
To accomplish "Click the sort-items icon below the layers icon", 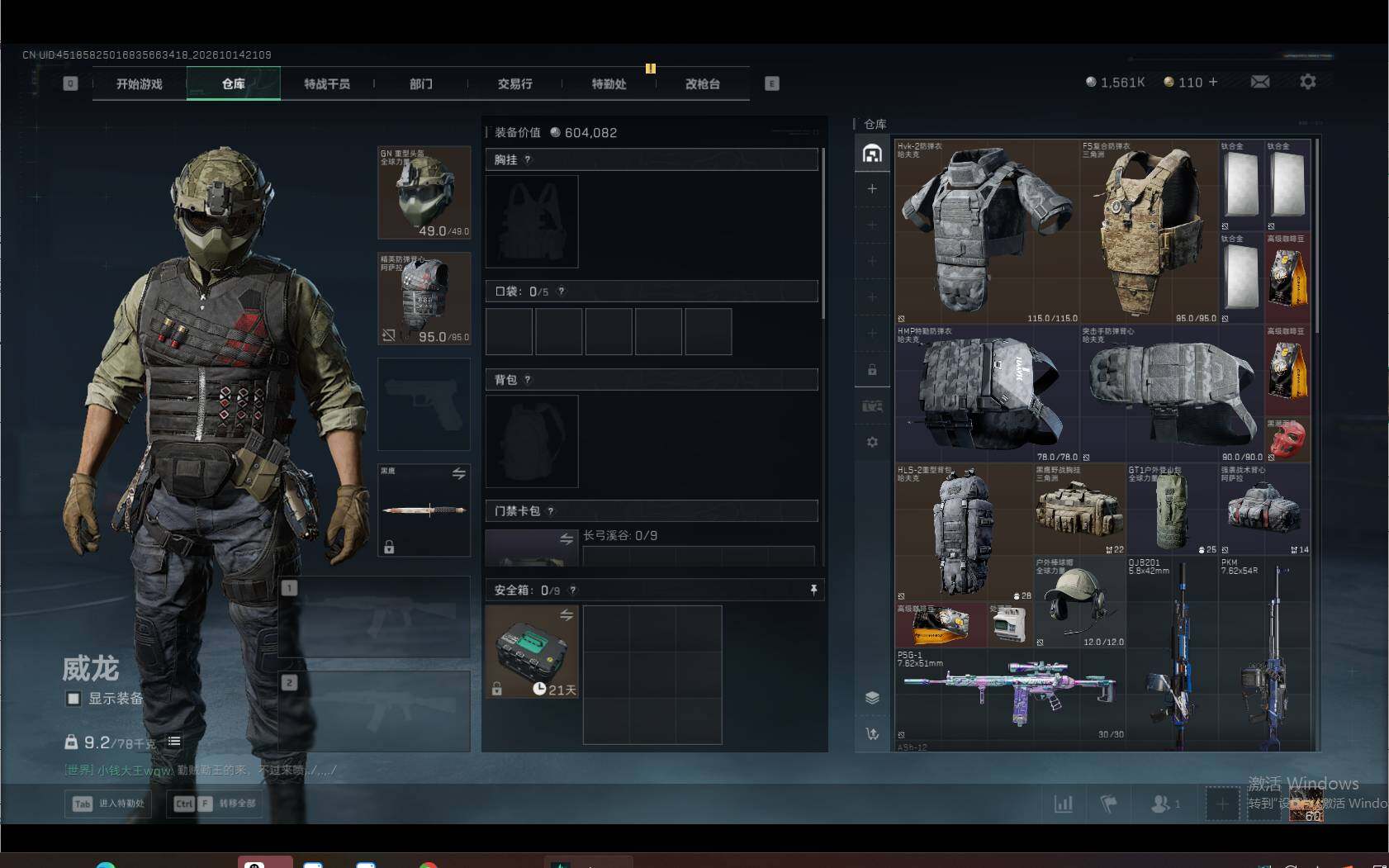I will pos(872,733).
